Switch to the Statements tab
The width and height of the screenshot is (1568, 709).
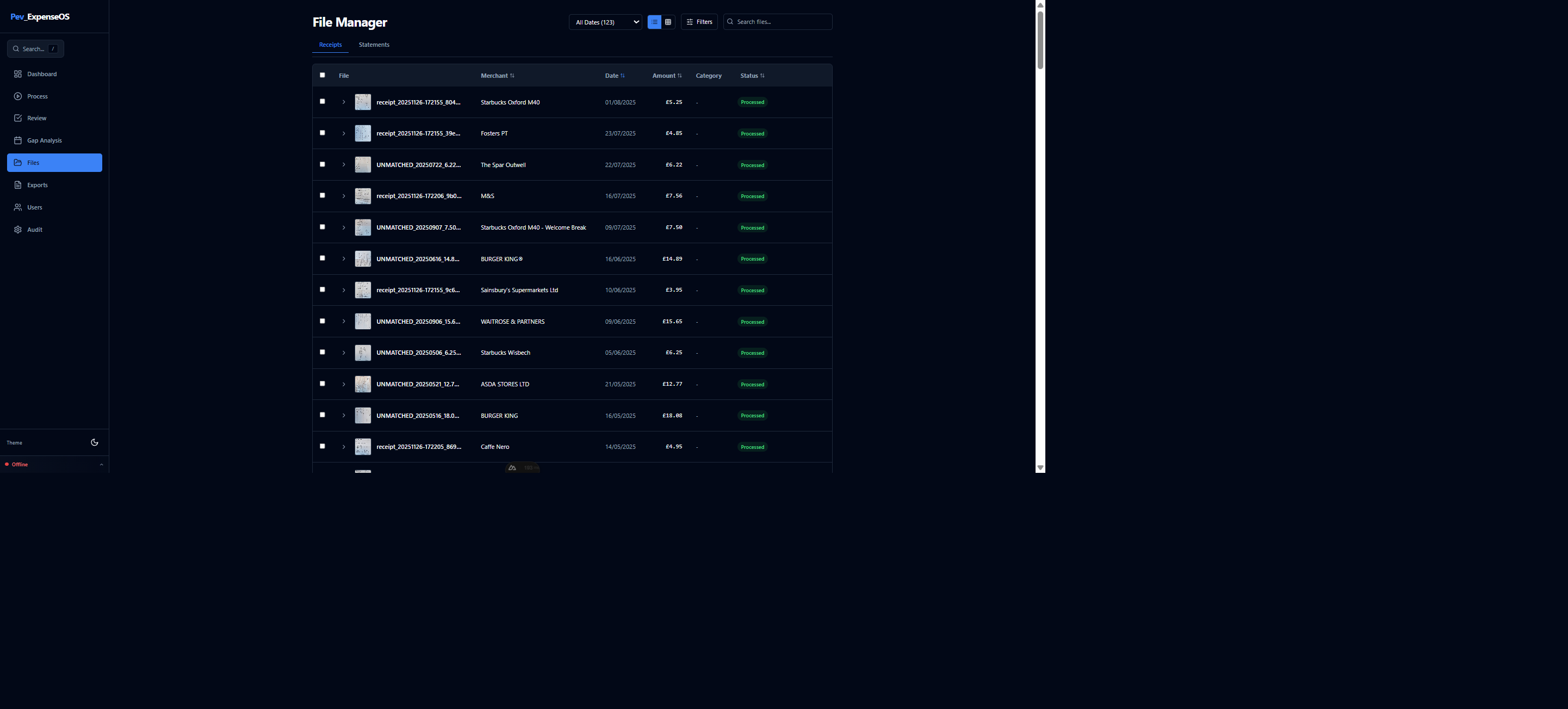click(374, 45)
